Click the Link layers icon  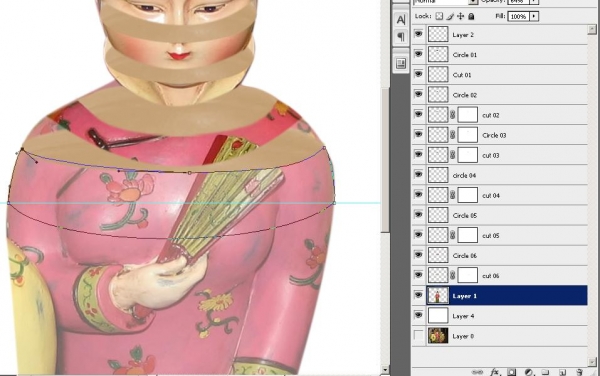[x=477, y=372]
